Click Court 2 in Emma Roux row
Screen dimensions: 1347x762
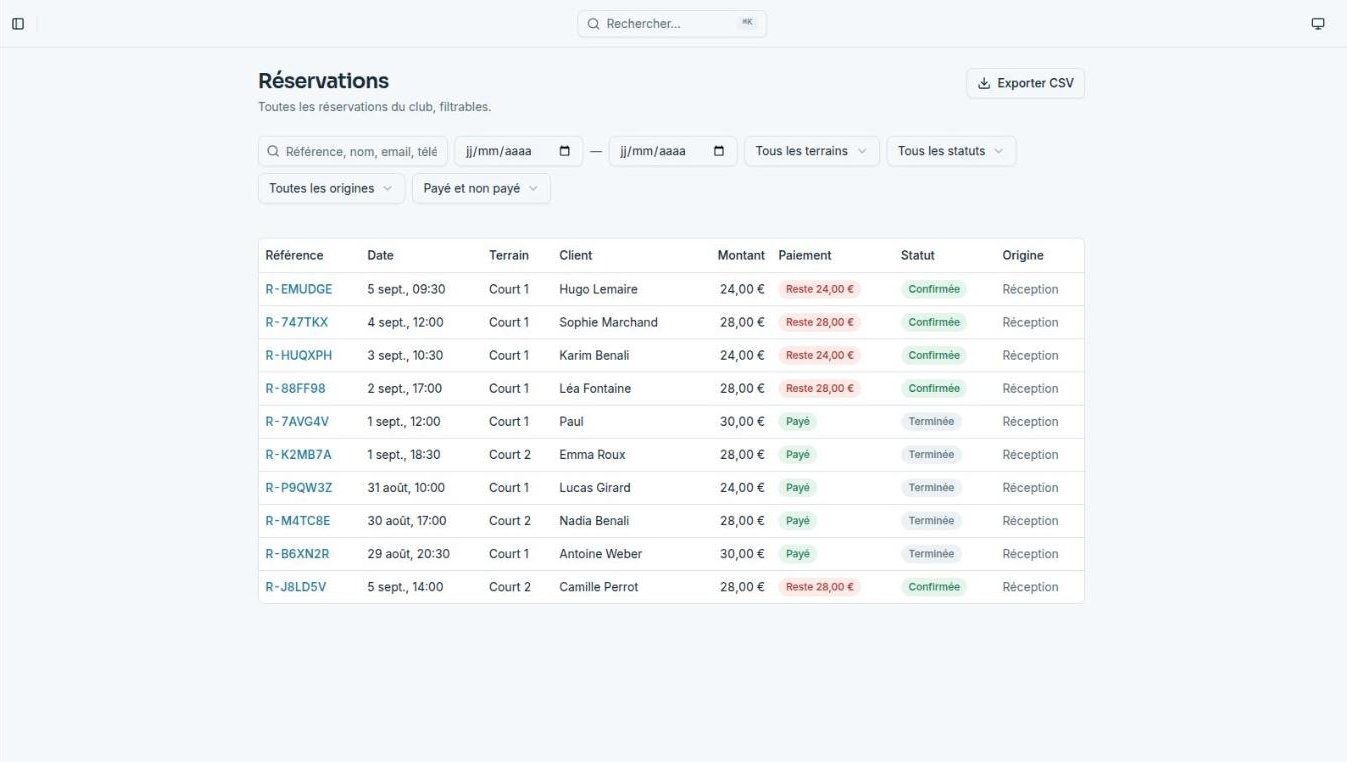tap(510, 454)
